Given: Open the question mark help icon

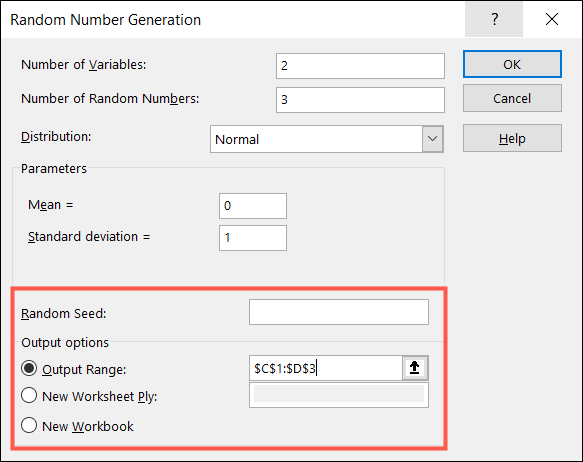Looking at the screenshot, I should pyautogui.click(x=494, y=19).
